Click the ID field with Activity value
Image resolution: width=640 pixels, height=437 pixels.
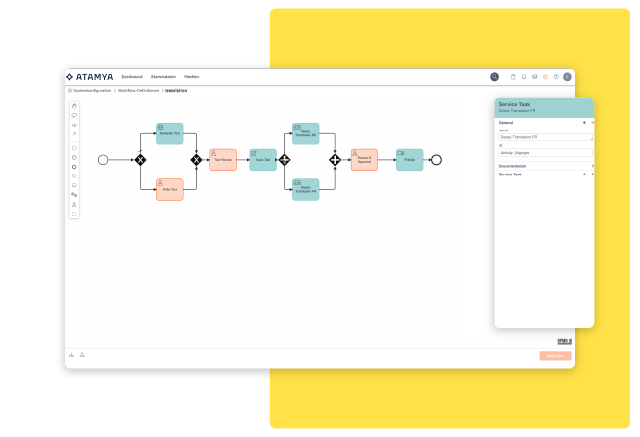point(545,153)
